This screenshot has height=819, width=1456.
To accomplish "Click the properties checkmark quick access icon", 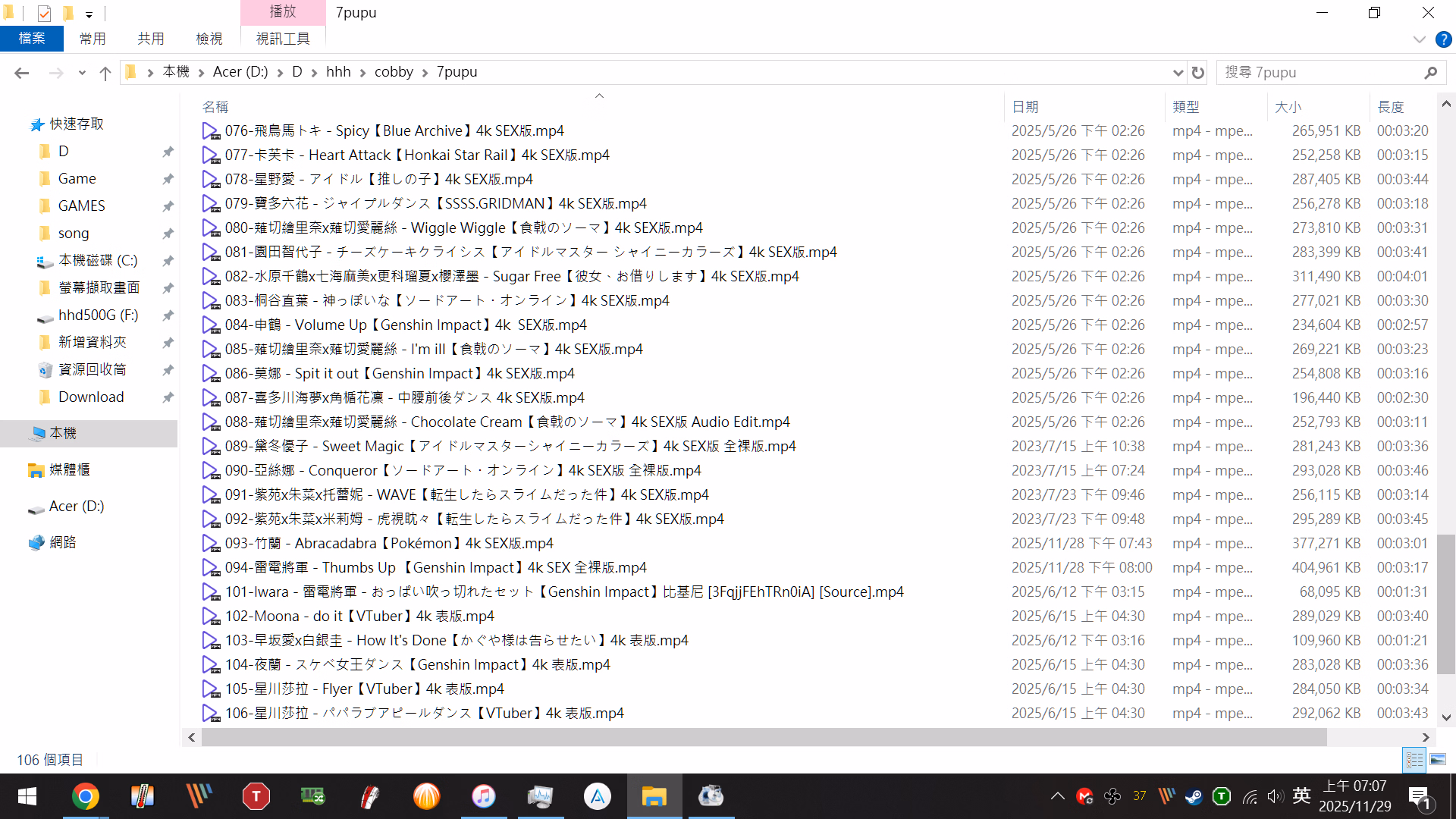I will (44, 13).
